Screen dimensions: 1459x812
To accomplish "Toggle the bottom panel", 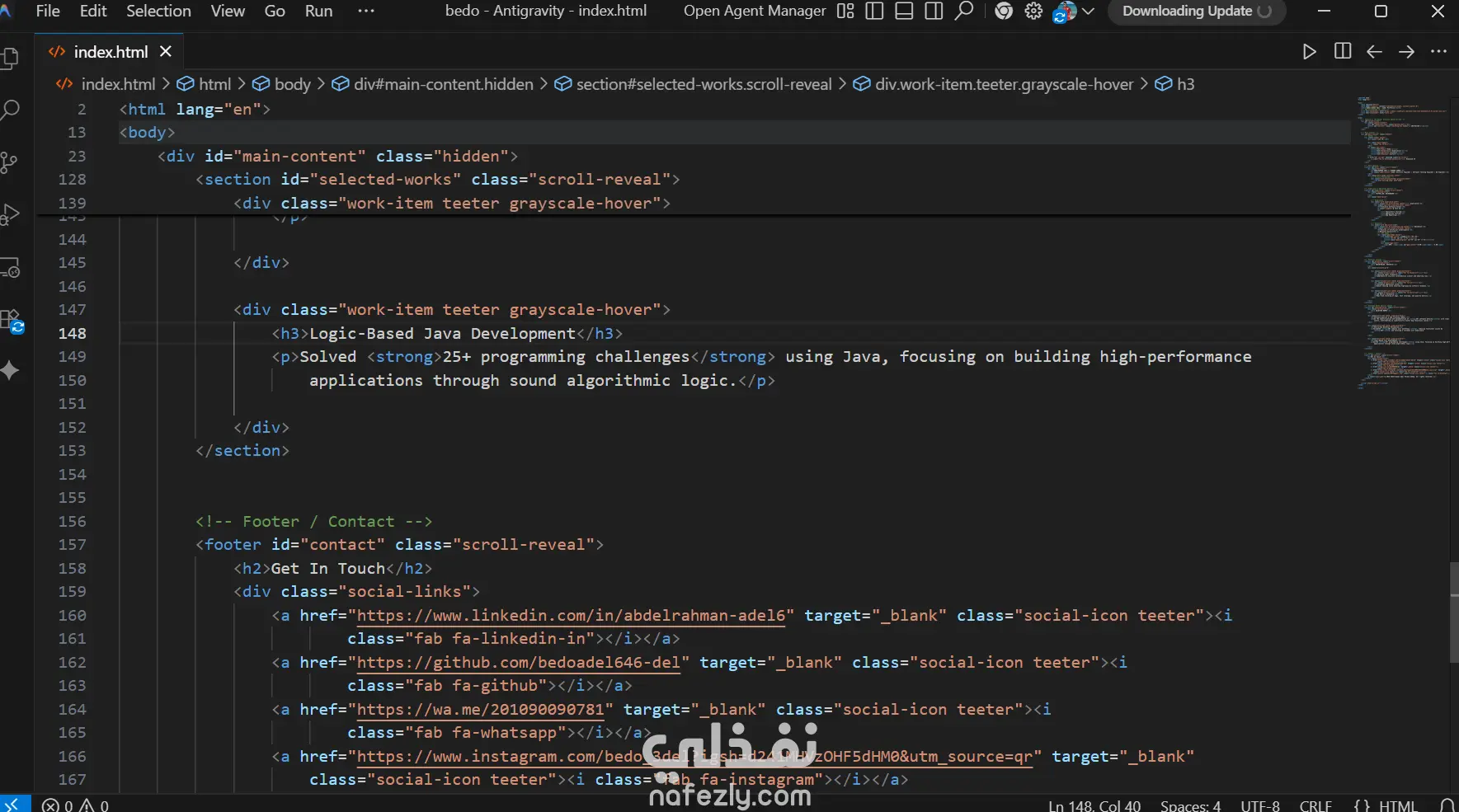I will tap(905, 11).
